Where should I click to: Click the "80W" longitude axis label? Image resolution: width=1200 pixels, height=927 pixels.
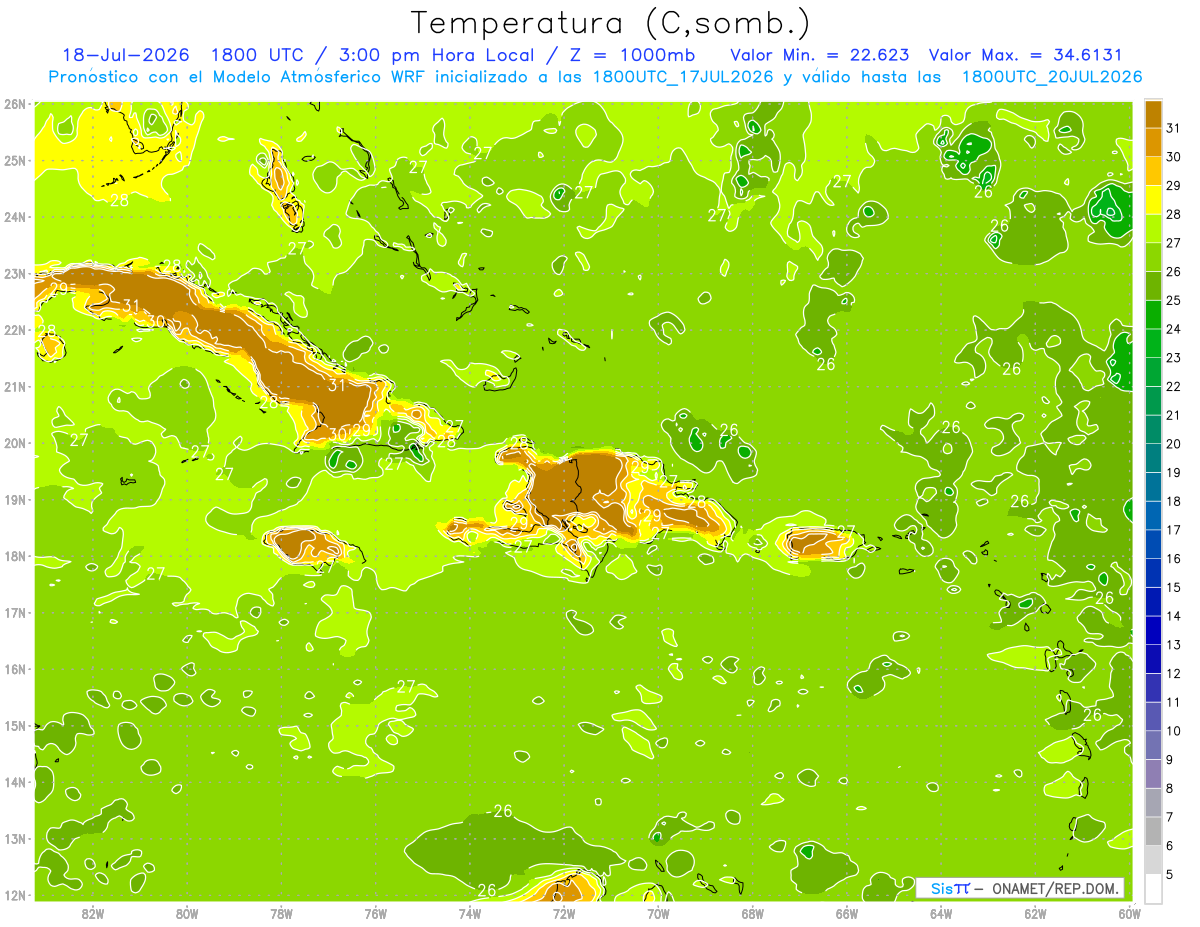(187, 913)
